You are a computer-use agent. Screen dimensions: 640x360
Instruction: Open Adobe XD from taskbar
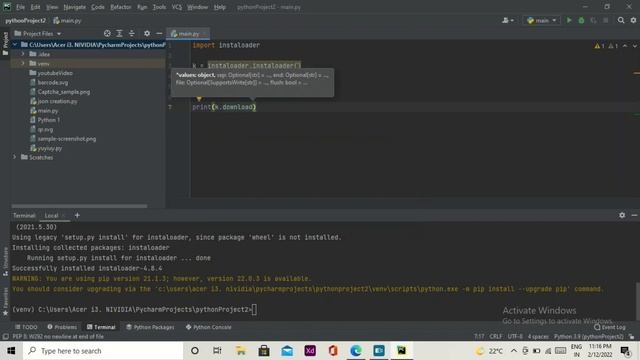click(310, 351)
